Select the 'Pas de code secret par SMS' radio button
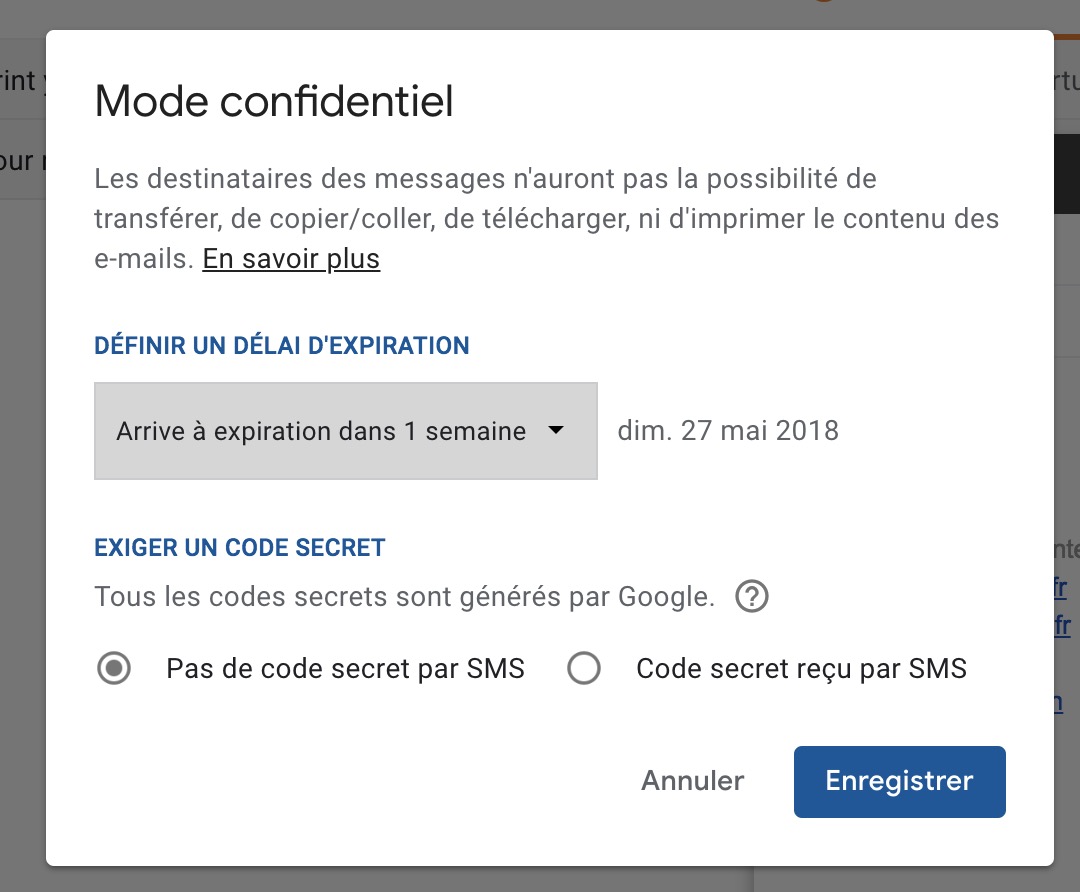 pyautogui.click(x=114, y=669)
